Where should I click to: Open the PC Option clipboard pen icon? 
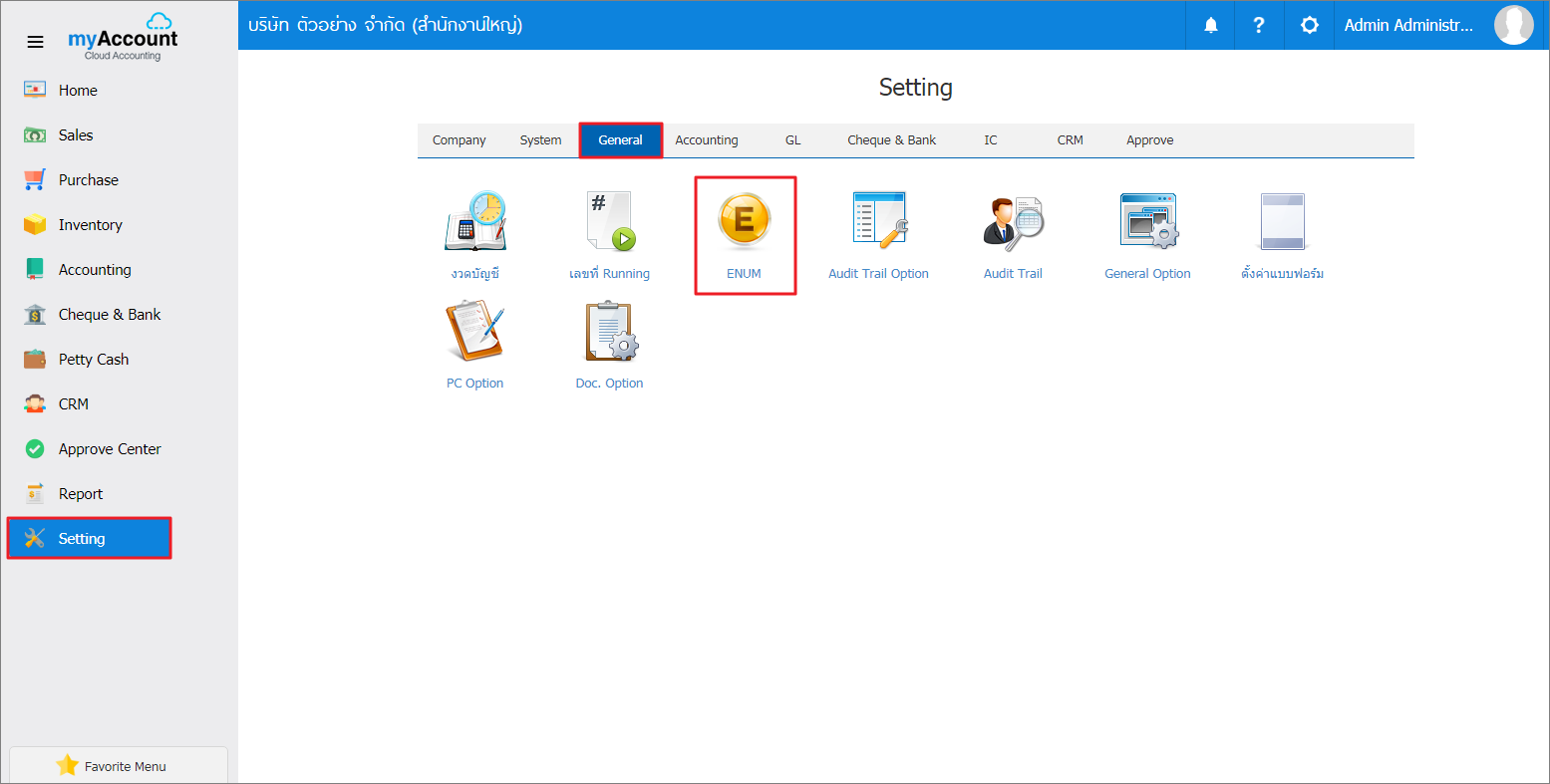pyautogui.click(x=475, y=331)
